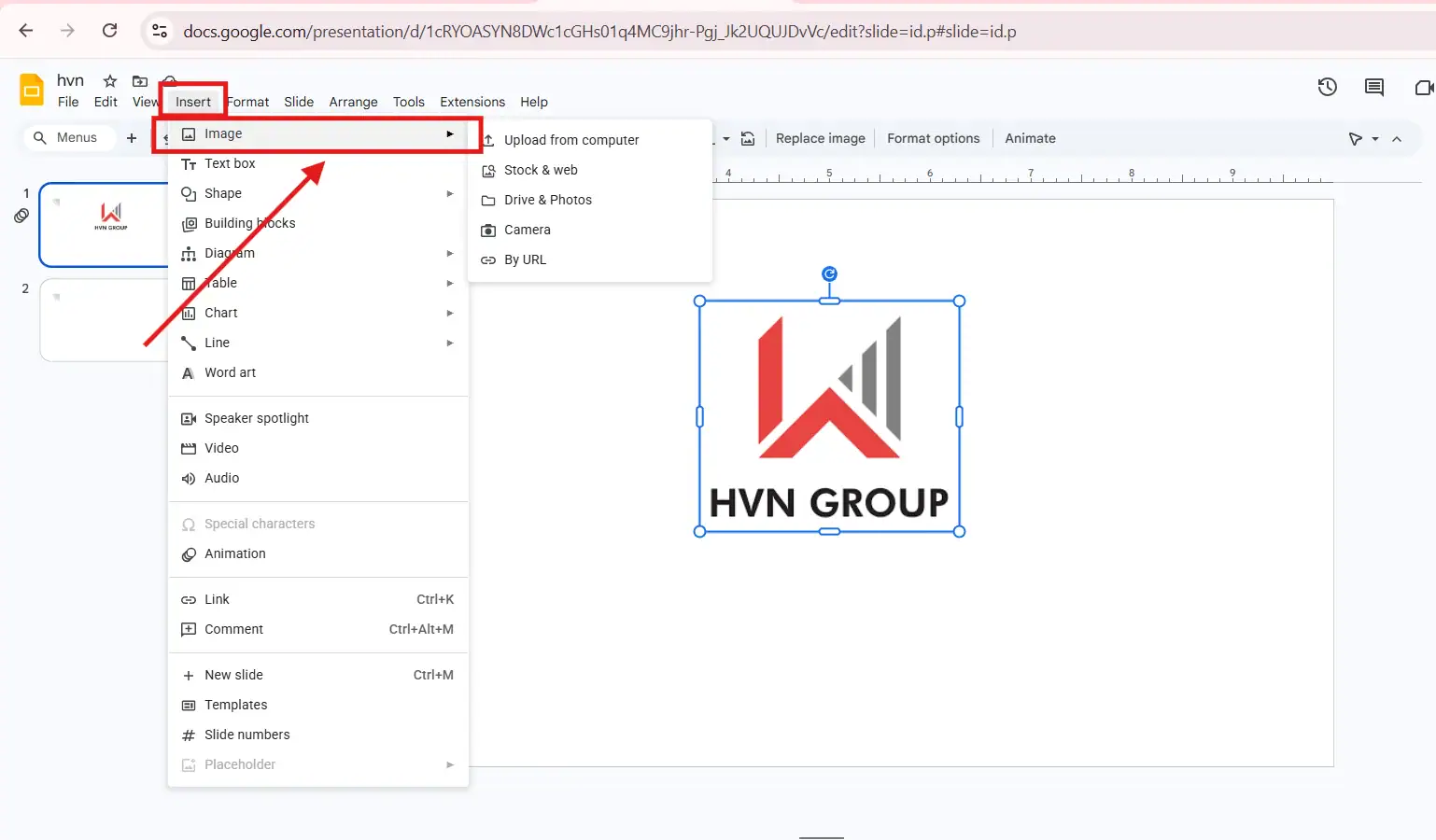Click the image rotation handle

click(x=829, y=273)
